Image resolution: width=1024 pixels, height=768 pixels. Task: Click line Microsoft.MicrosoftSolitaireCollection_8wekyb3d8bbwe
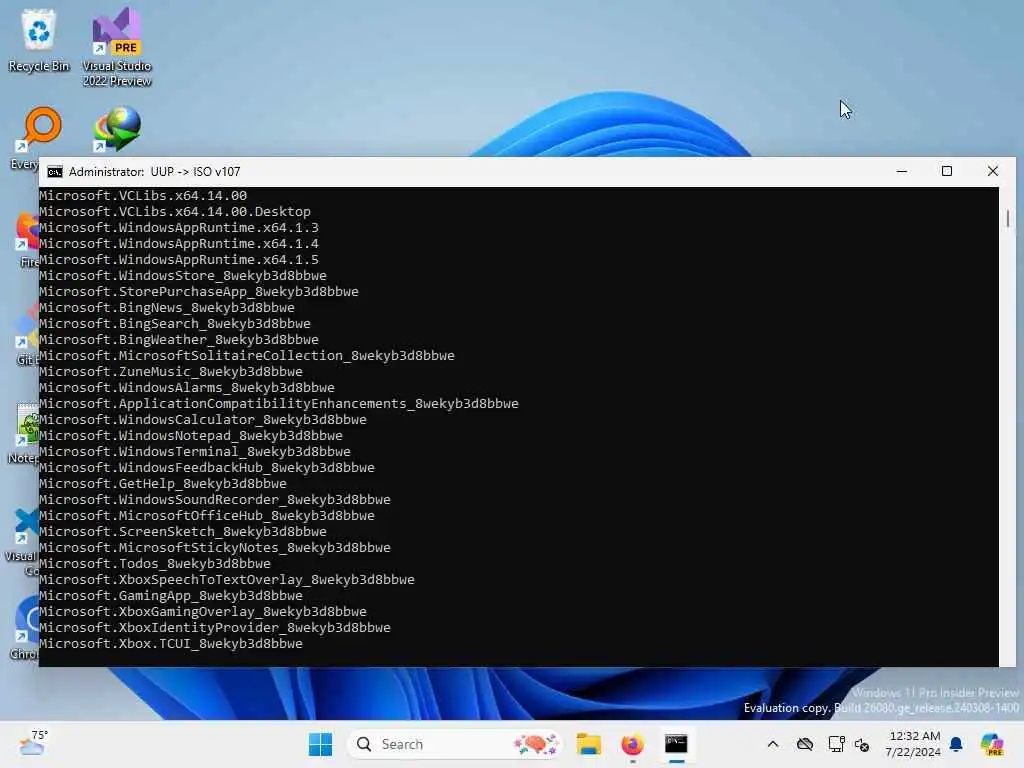point(247,355)
